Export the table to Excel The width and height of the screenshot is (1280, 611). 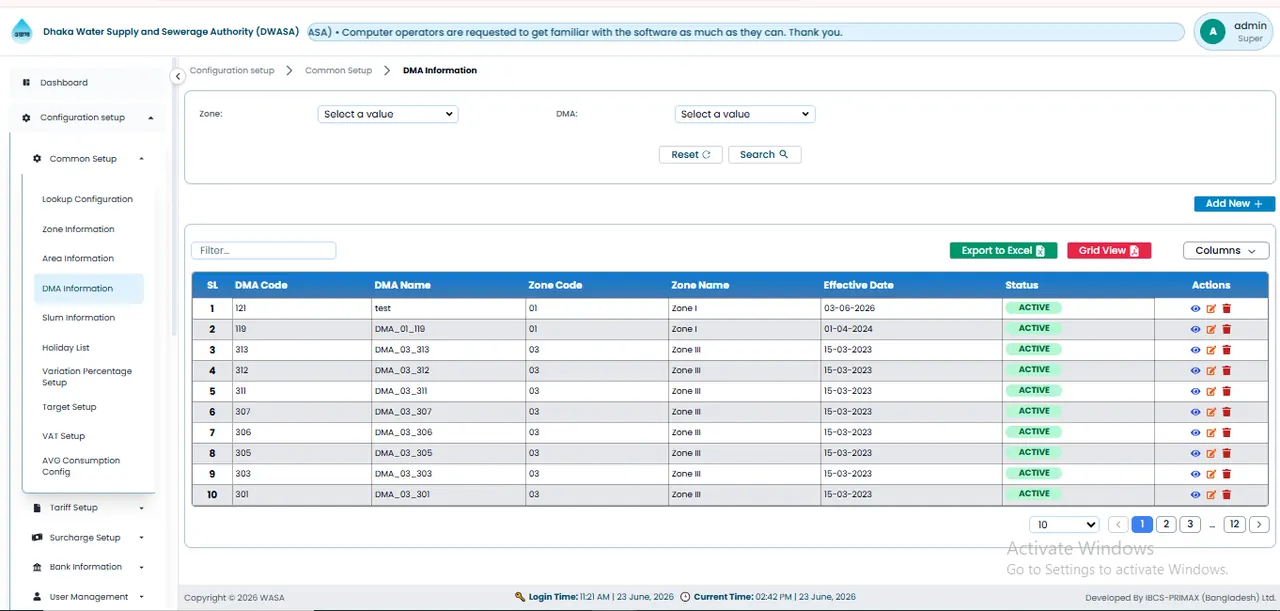pos(1003,251)
